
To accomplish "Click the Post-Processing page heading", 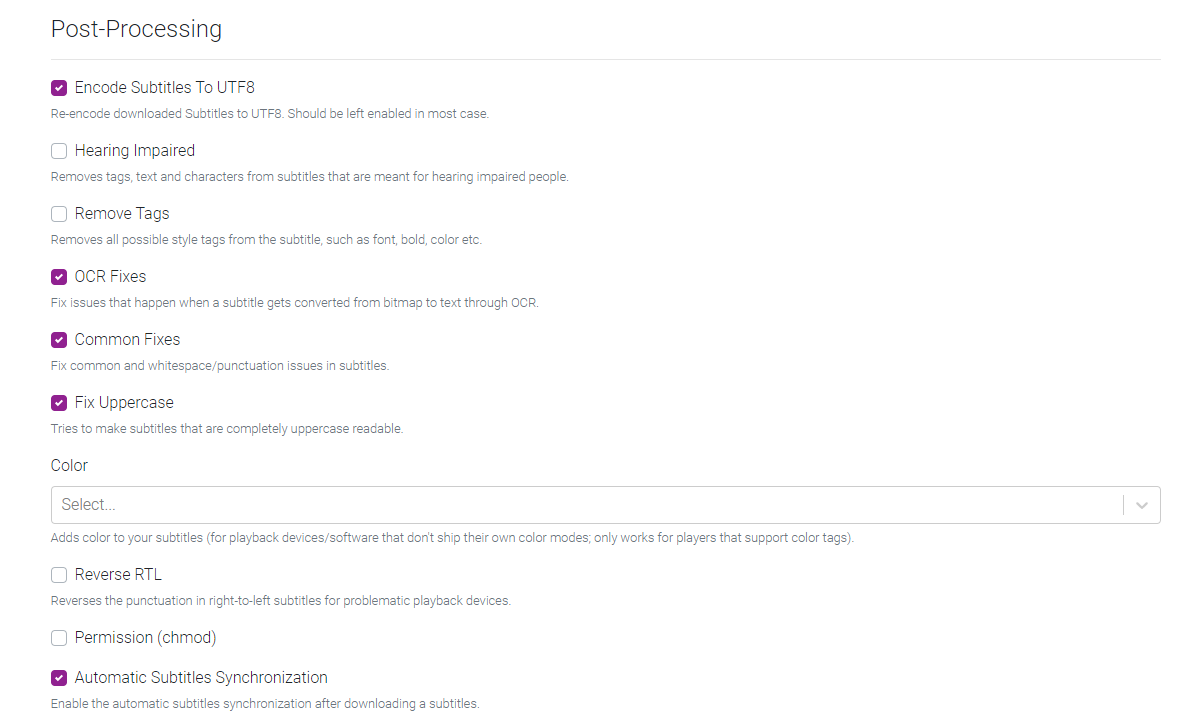I will 136,28.
